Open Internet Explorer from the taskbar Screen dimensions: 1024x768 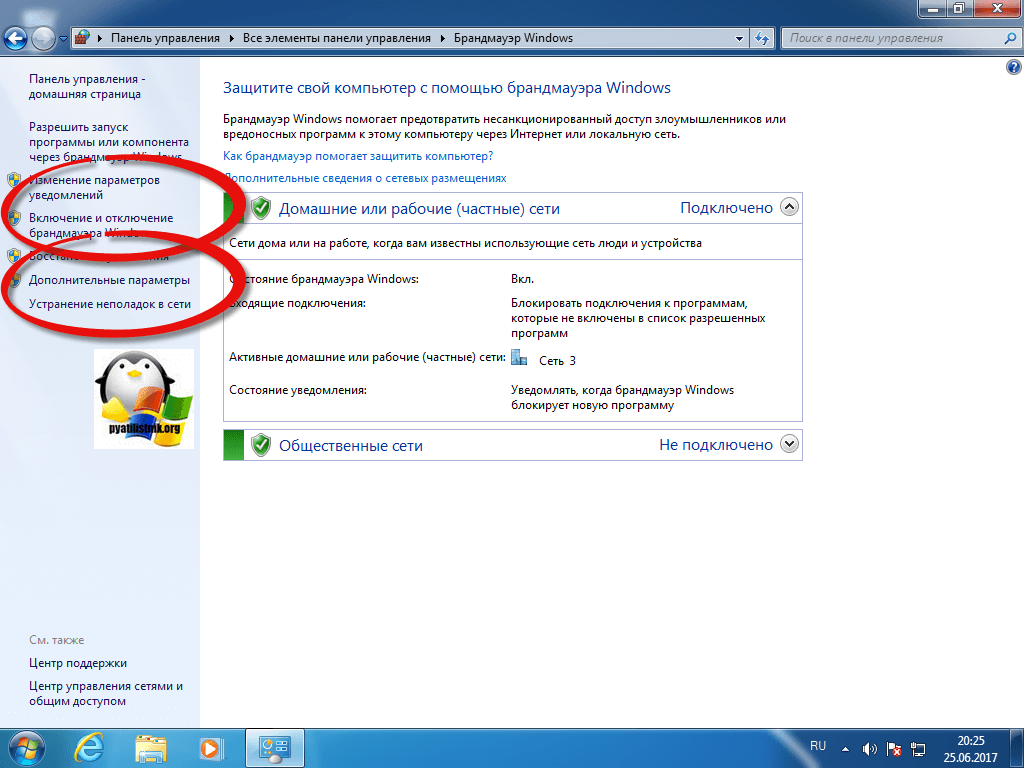(93, 747)
